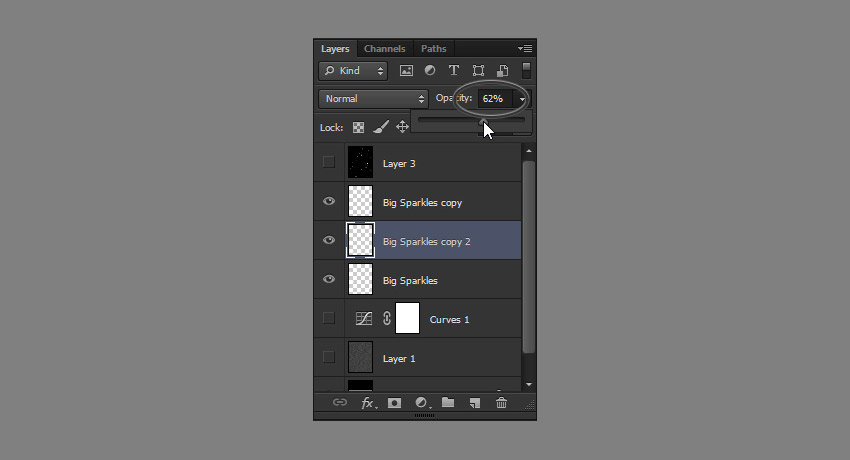Open the Opacity slider dropdown arrow
Viewport: 850px width, 460px height.
(x=521, y=99)
